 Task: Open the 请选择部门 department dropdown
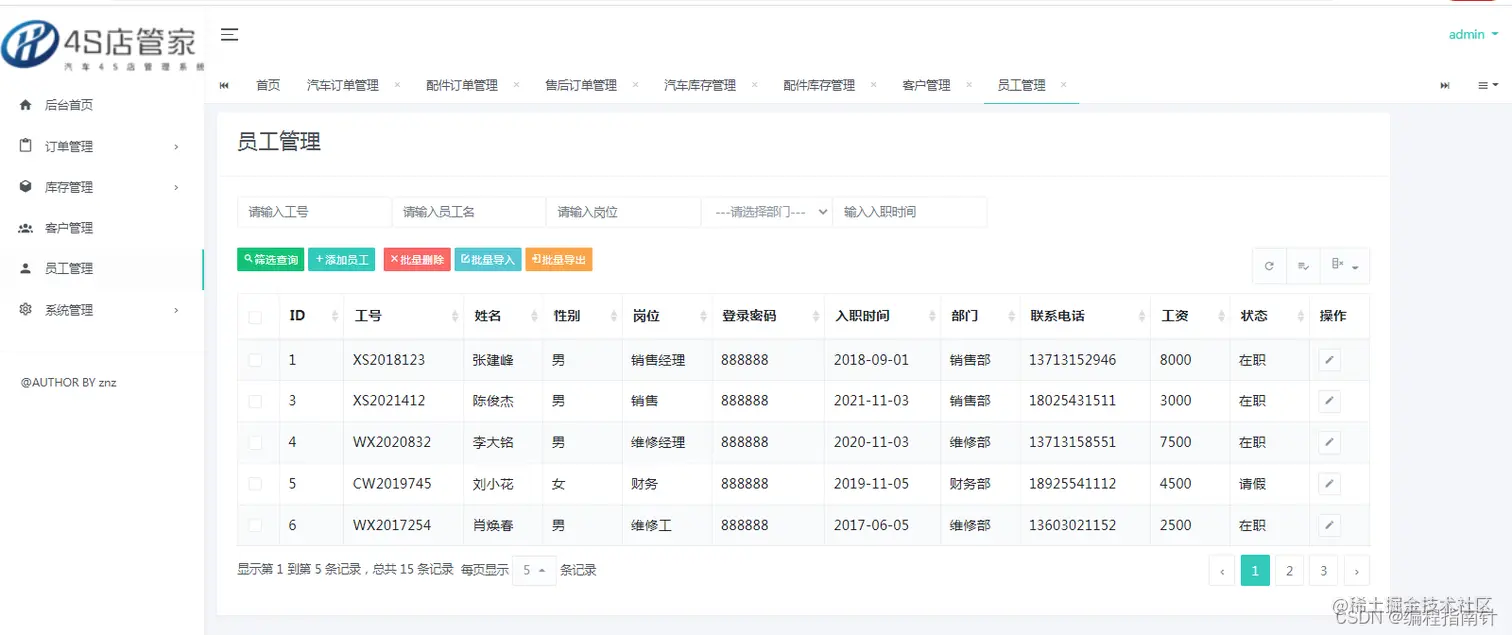pyautogui.click(x=766, y=212)
